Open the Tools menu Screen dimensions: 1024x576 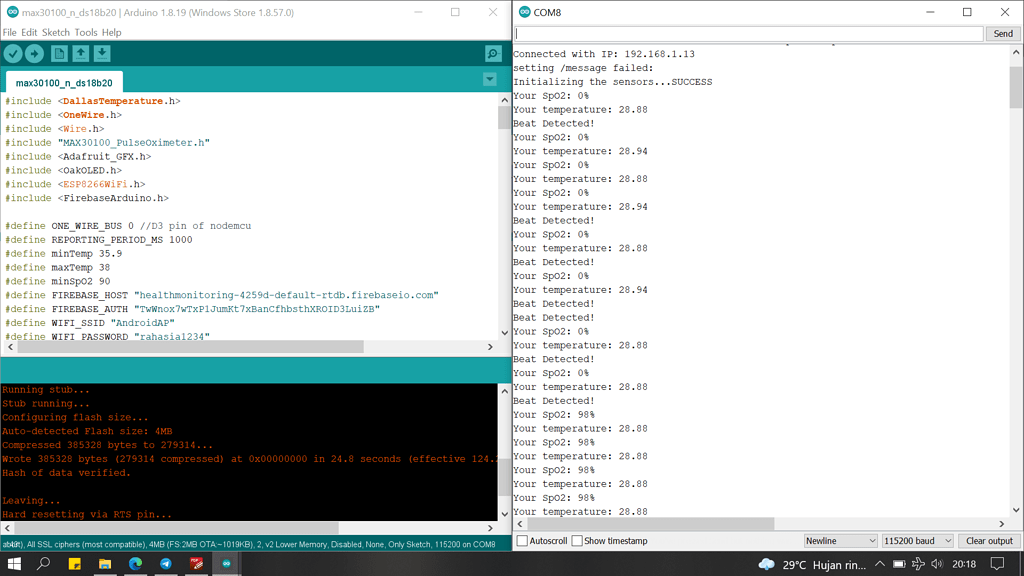[x=85, y=32]
